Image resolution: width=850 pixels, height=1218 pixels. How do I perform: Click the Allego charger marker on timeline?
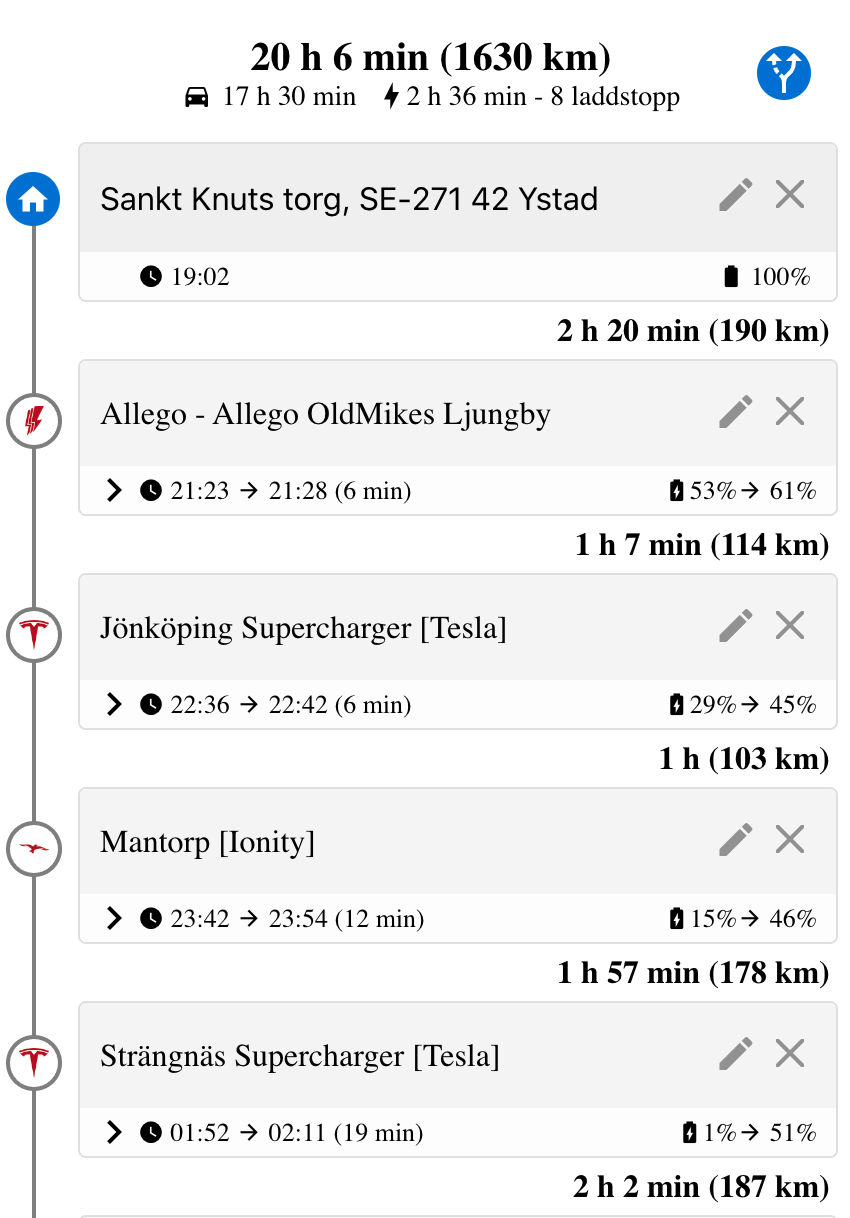34,421
